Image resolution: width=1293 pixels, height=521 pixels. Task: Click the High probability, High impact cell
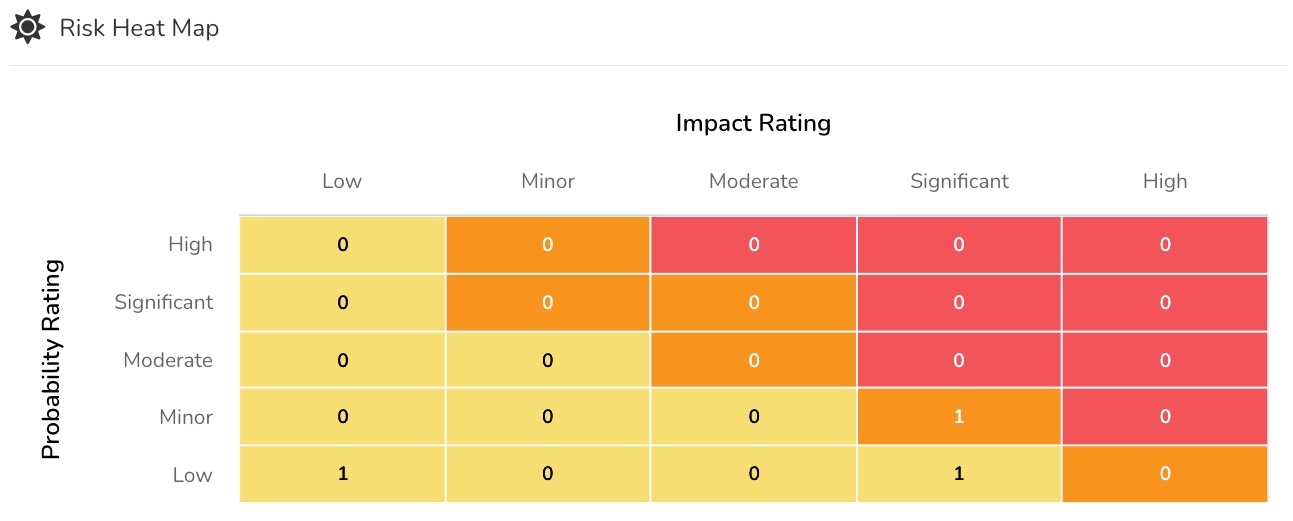tap(1165, 244)
